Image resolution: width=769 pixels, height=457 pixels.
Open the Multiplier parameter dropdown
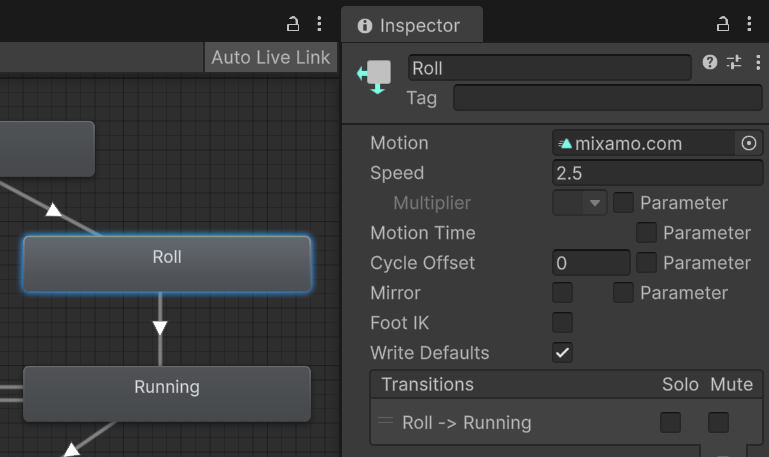click(x=580, y=203)
